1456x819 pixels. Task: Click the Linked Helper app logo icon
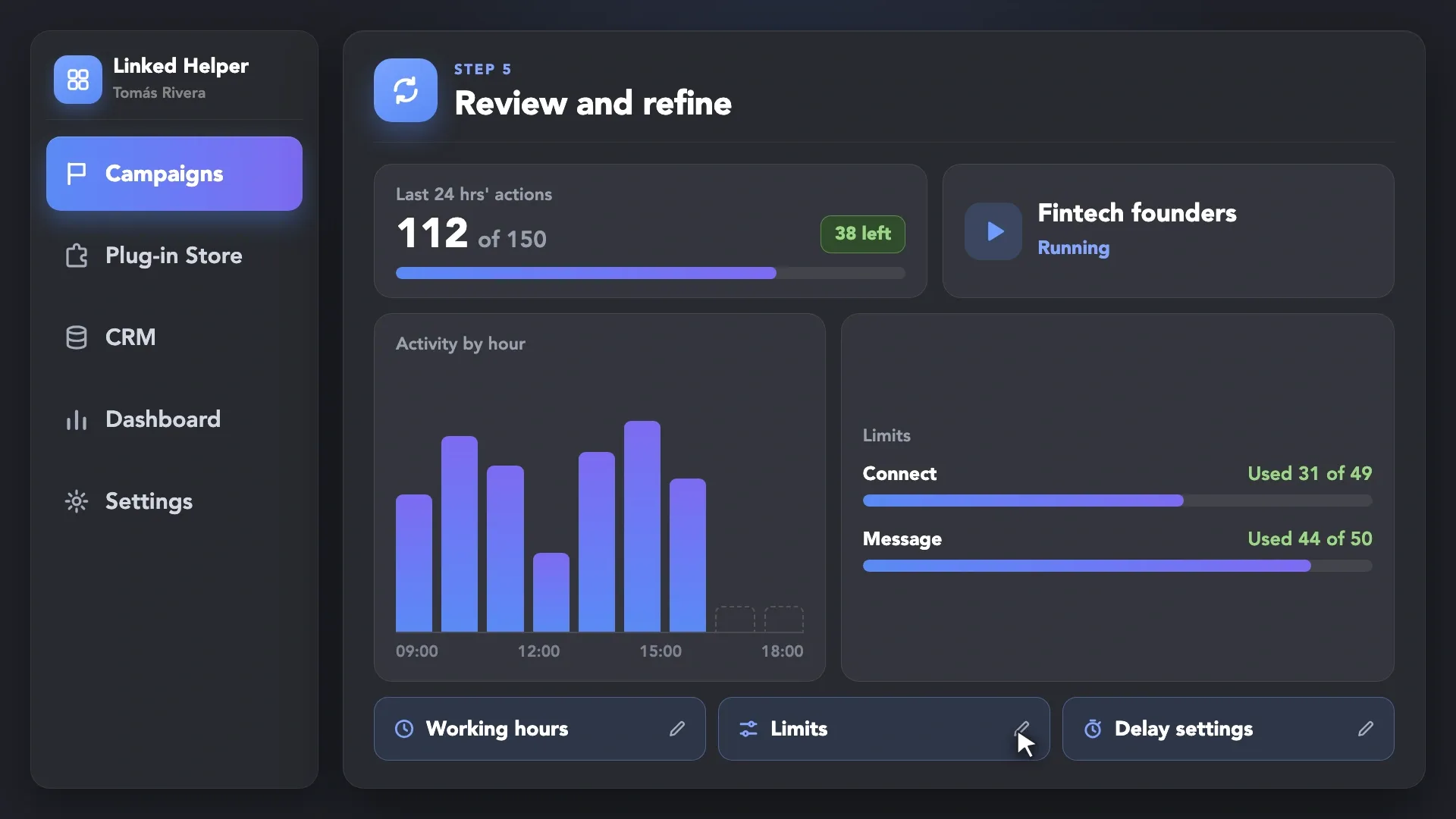click(x=77, y=80)
